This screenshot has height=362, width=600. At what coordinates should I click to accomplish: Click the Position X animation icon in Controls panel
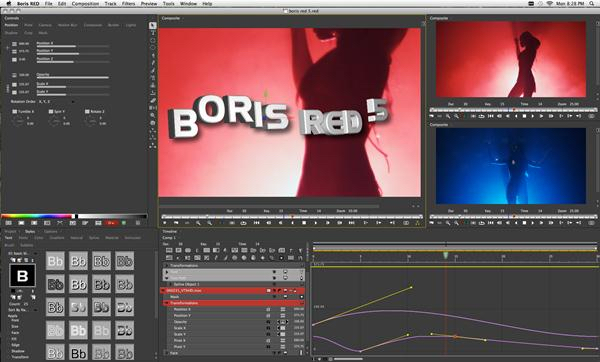tap(14, 44)
